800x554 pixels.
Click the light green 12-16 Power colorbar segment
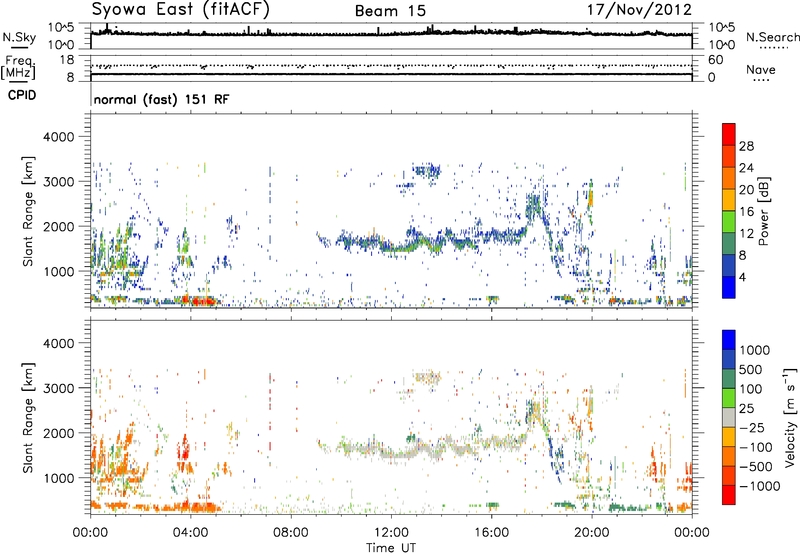(x=729, y=222)
